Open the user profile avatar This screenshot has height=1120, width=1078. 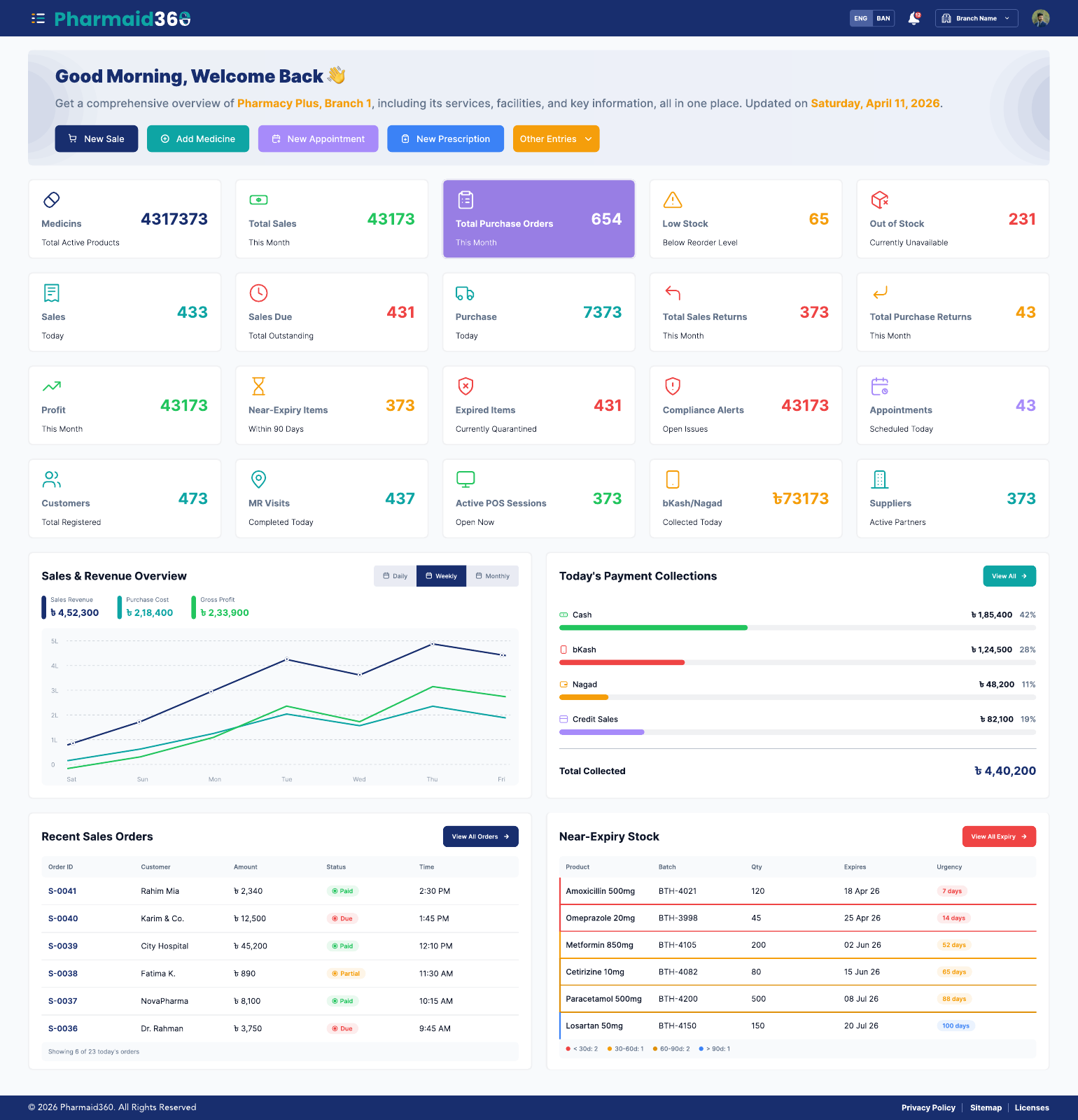point(1040,18)
